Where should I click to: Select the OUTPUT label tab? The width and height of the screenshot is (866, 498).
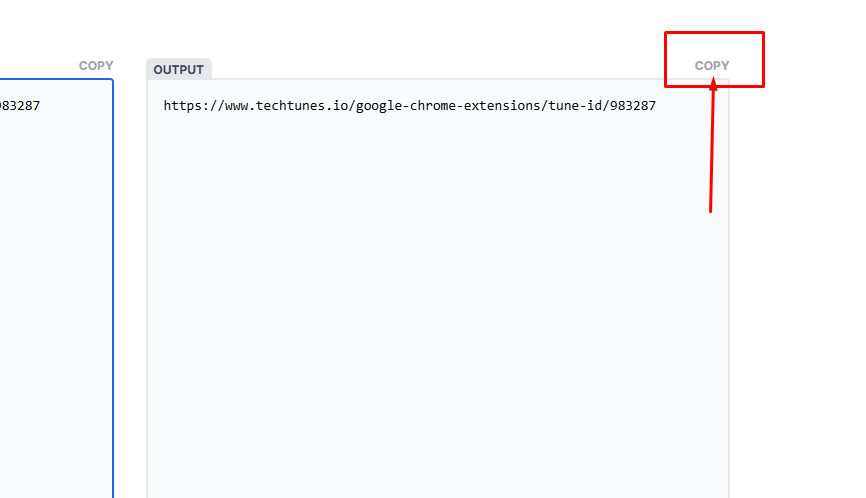(179, 70)
